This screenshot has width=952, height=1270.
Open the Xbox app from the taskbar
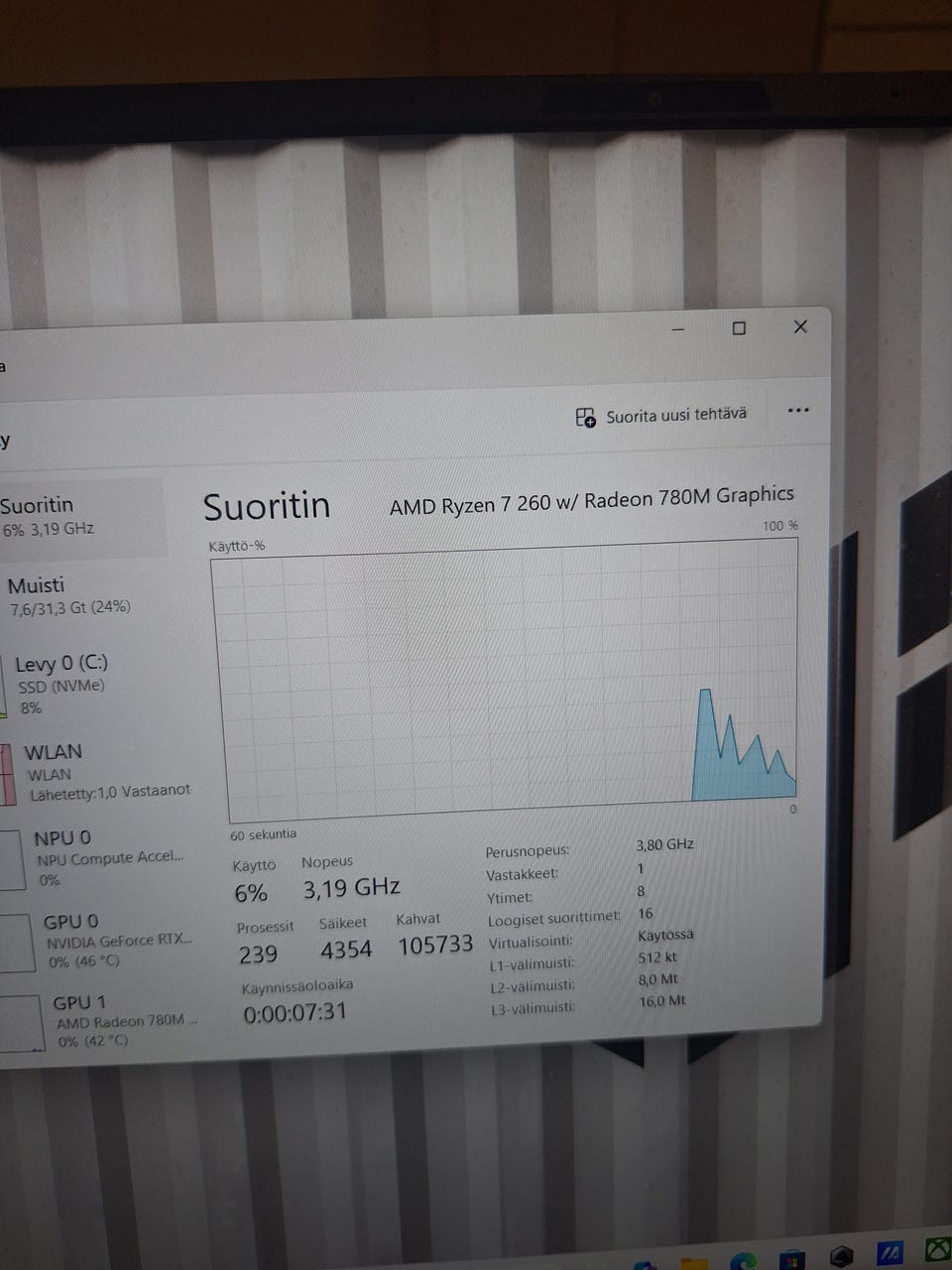point(938,1250)
